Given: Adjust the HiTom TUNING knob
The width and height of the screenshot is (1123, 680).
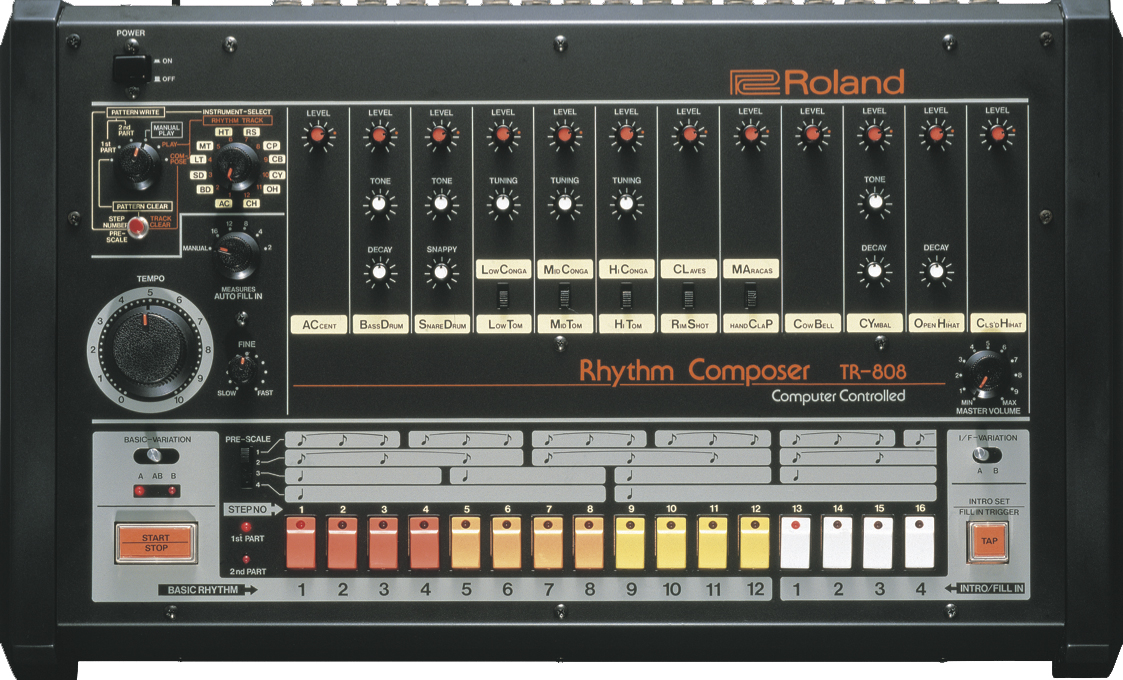Looking at the screenshot, I should 626,204.
